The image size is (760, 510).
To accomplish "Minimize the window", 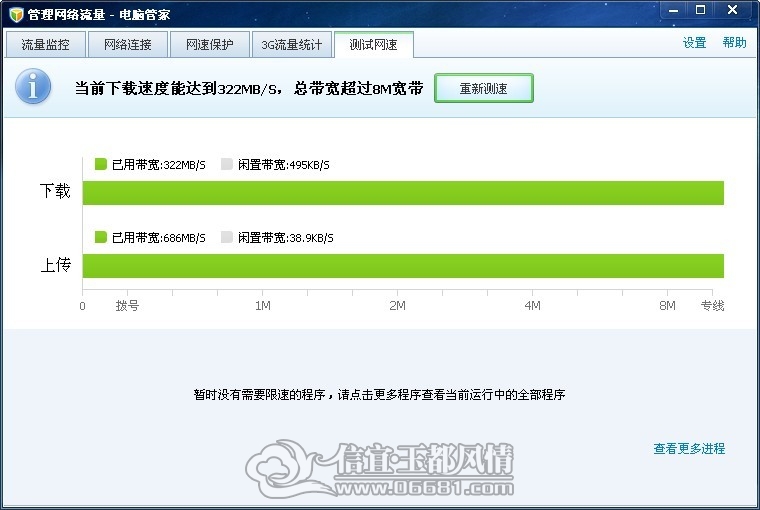I will pyautogui.click(x=674, y=10).
